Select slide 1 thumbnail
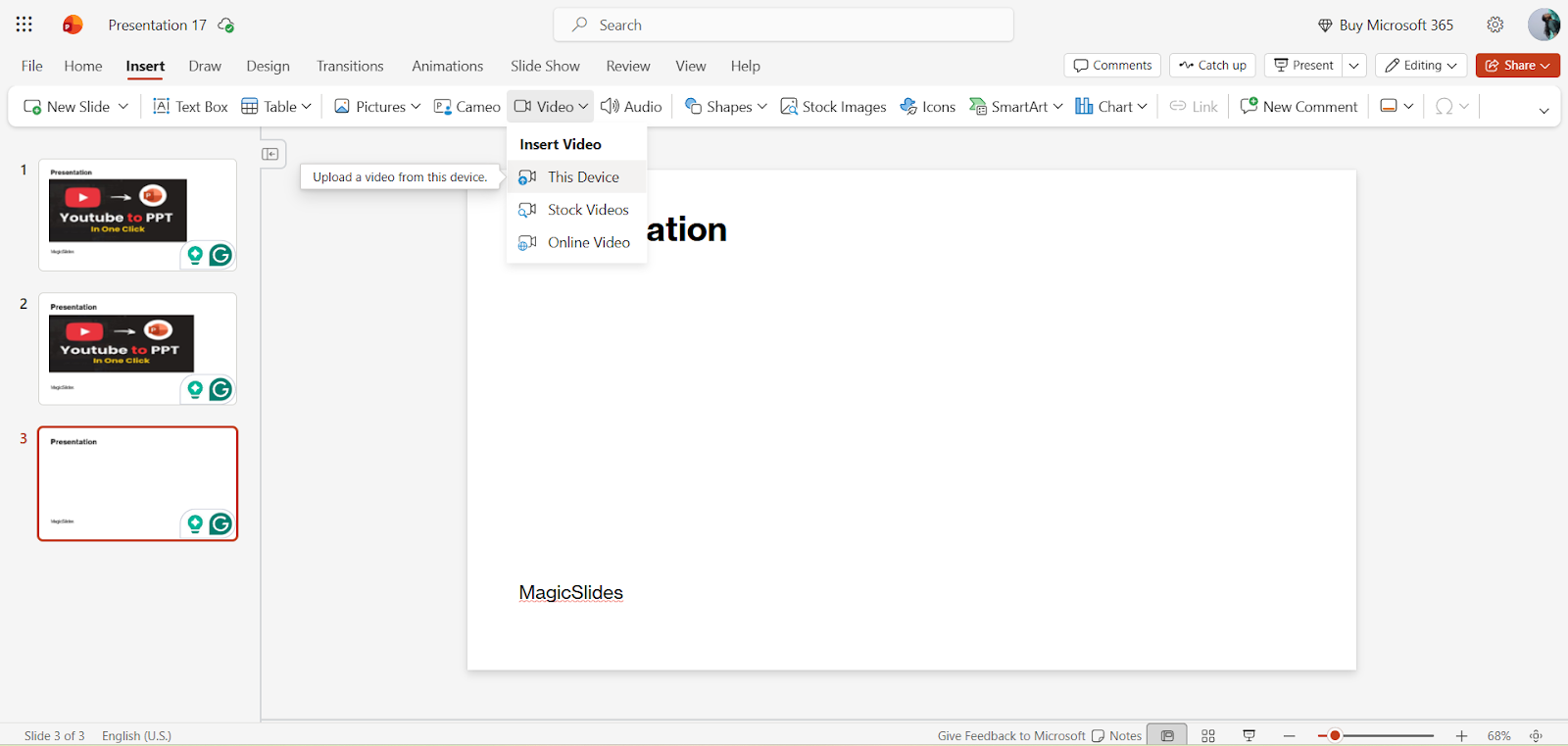This screenshot has width=1568, height=746. click(x=137, y=215)
